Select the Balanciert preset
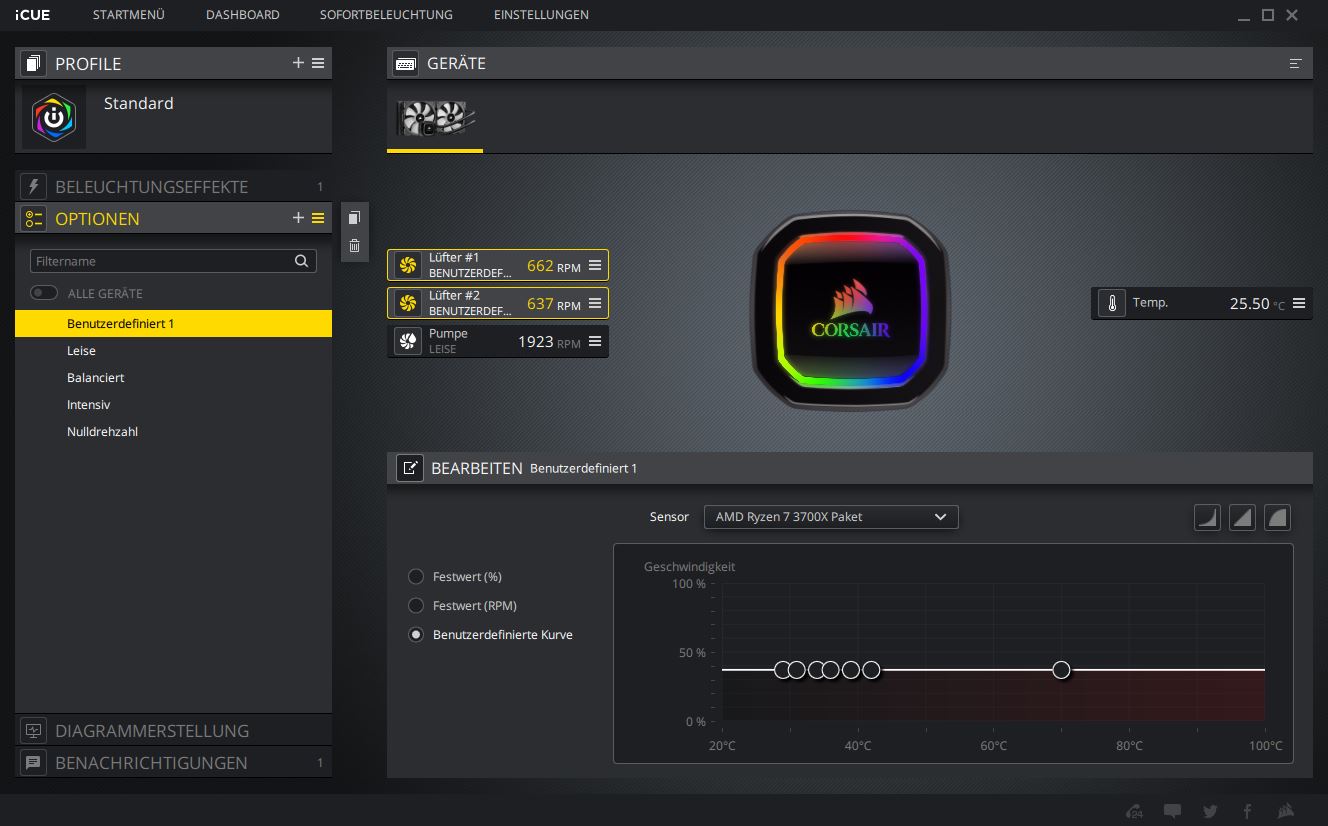1328x826 pixels. point(173,377)
